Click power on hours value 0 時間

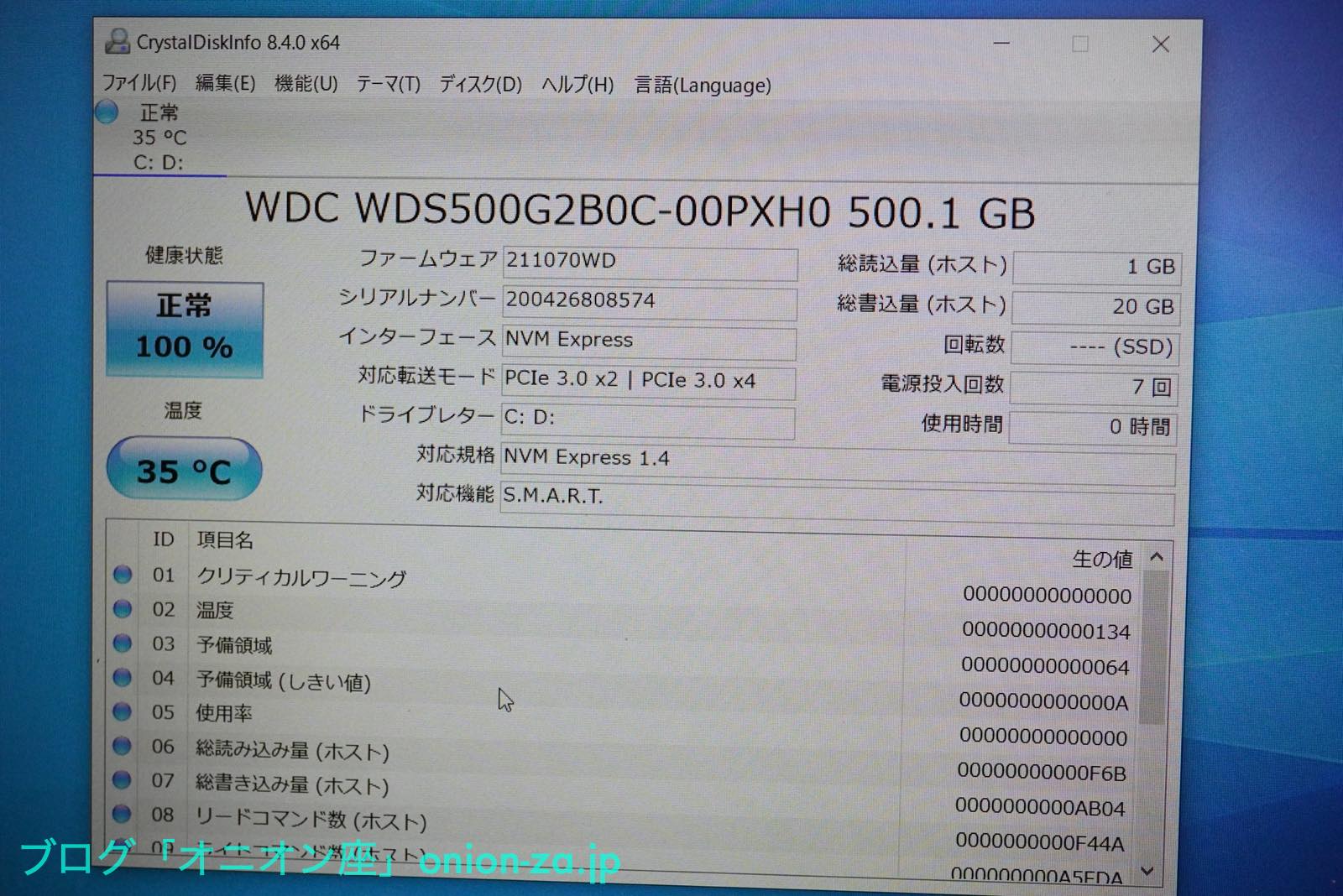[1093, 427]
